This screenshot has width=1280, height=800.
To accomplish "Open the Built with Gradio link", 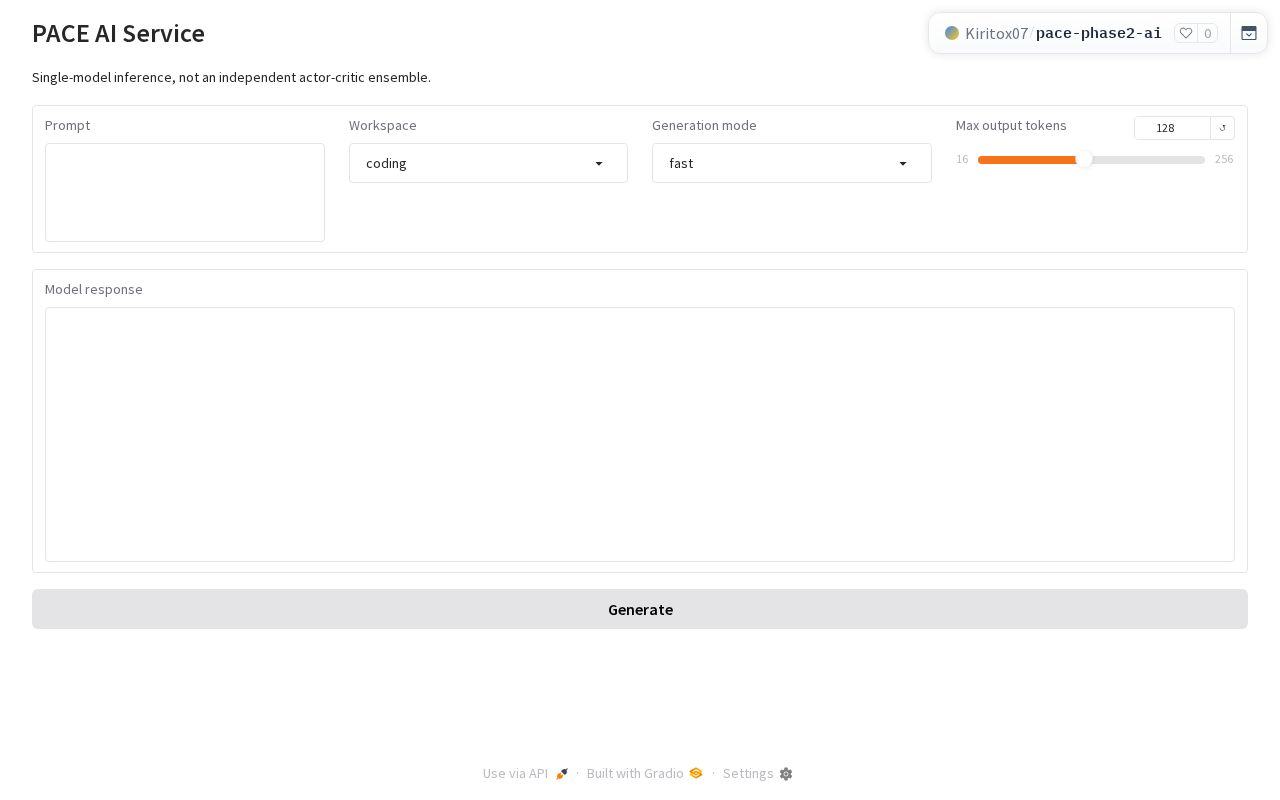I will (x=644, y=774).
